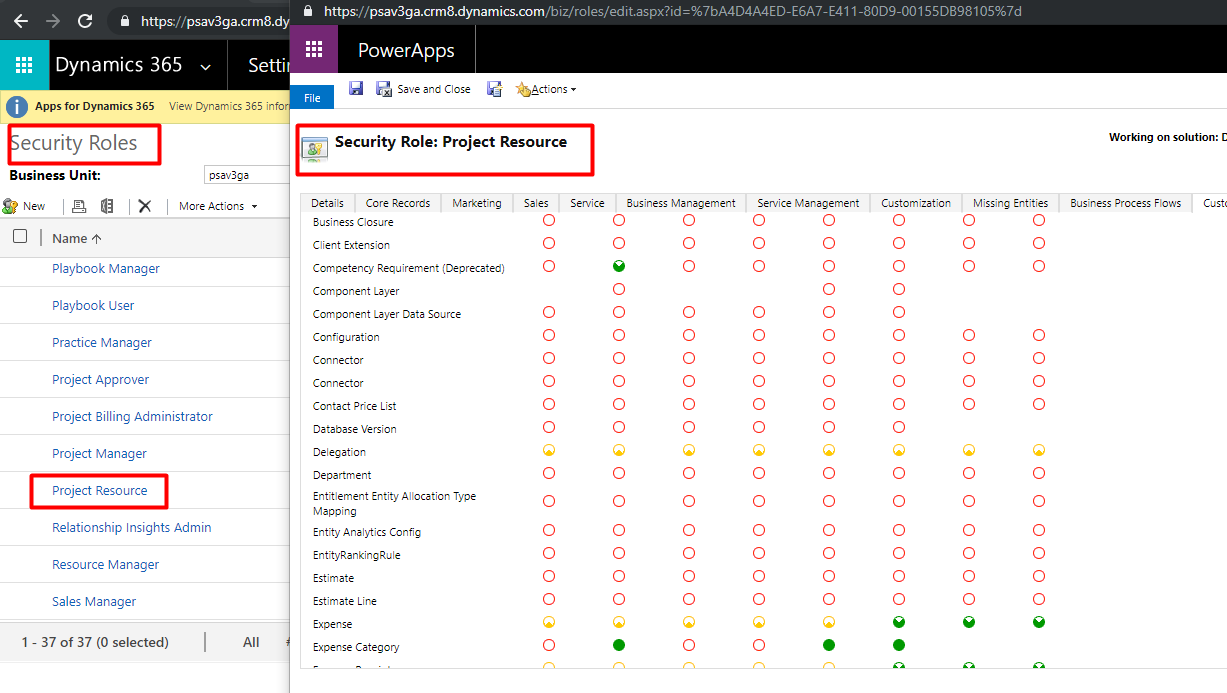This screenshot has height=693, width=1227.
Task: Reload the page with browser refresh icon
Action: [x=85, y=20]
